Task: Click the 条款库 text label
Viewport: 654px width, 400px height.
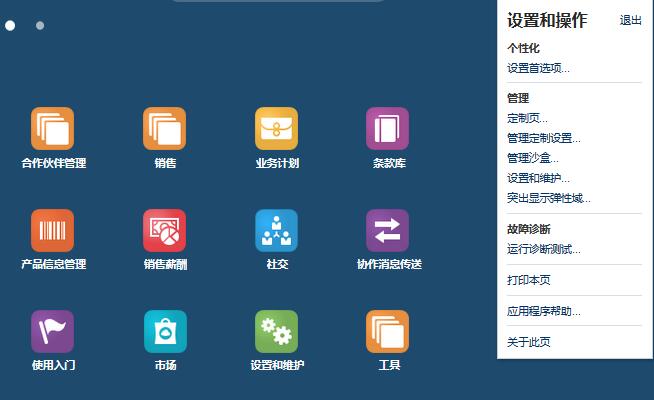Action: point(389,163)
